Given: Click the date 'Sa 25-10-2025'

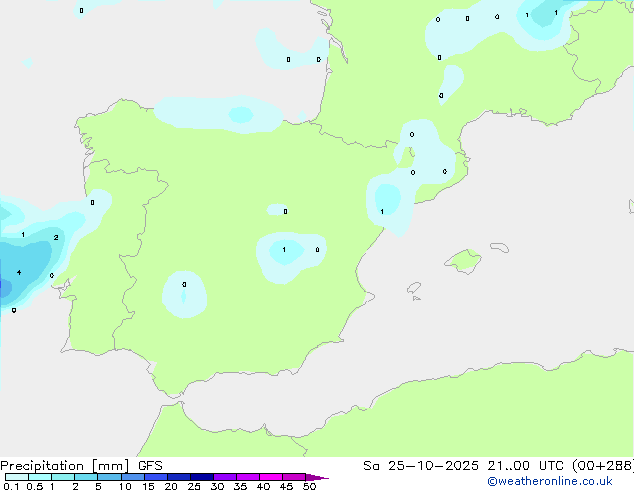Looking at the screenshot, I should (x=421, y=466).
